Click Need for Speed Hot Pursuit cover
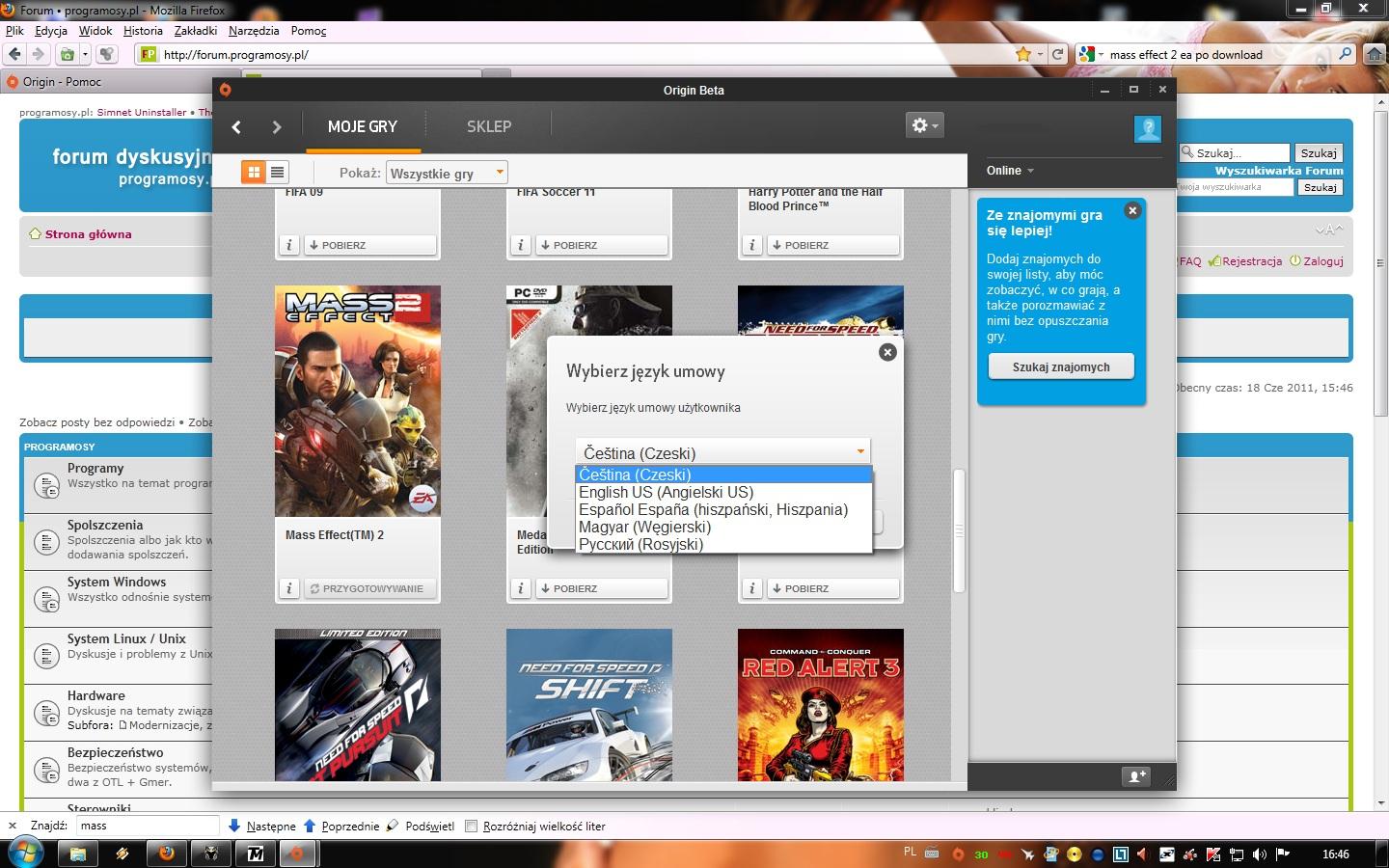Screen dimensions: 1389x868 click(358, 705)
